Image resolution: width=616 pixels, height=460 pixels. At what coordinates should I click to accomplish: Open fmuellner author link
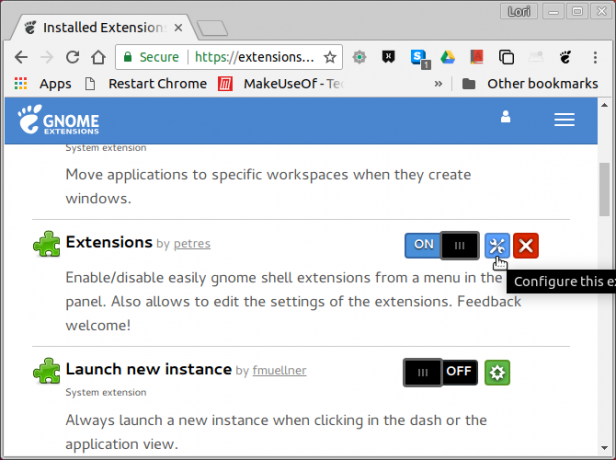279,370
